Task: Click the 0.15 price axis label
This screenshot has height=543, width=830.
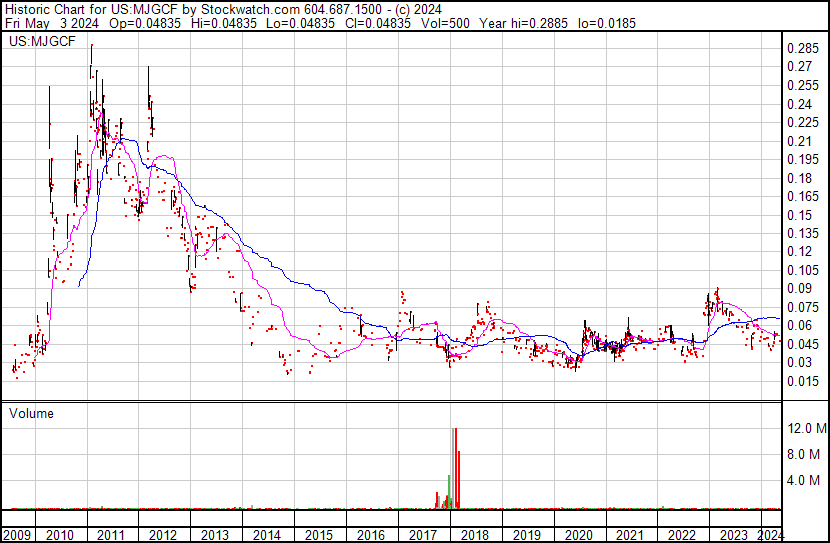Action: pyautogui.click(x=799, y=215)
